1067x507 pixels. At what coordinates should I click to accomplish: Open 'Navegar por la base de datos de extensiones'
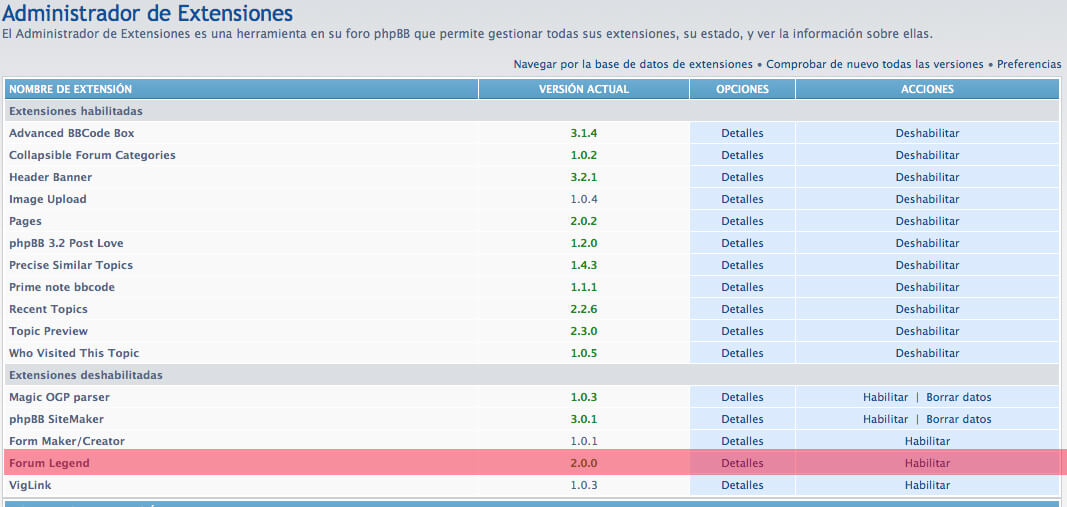(633, 64)
